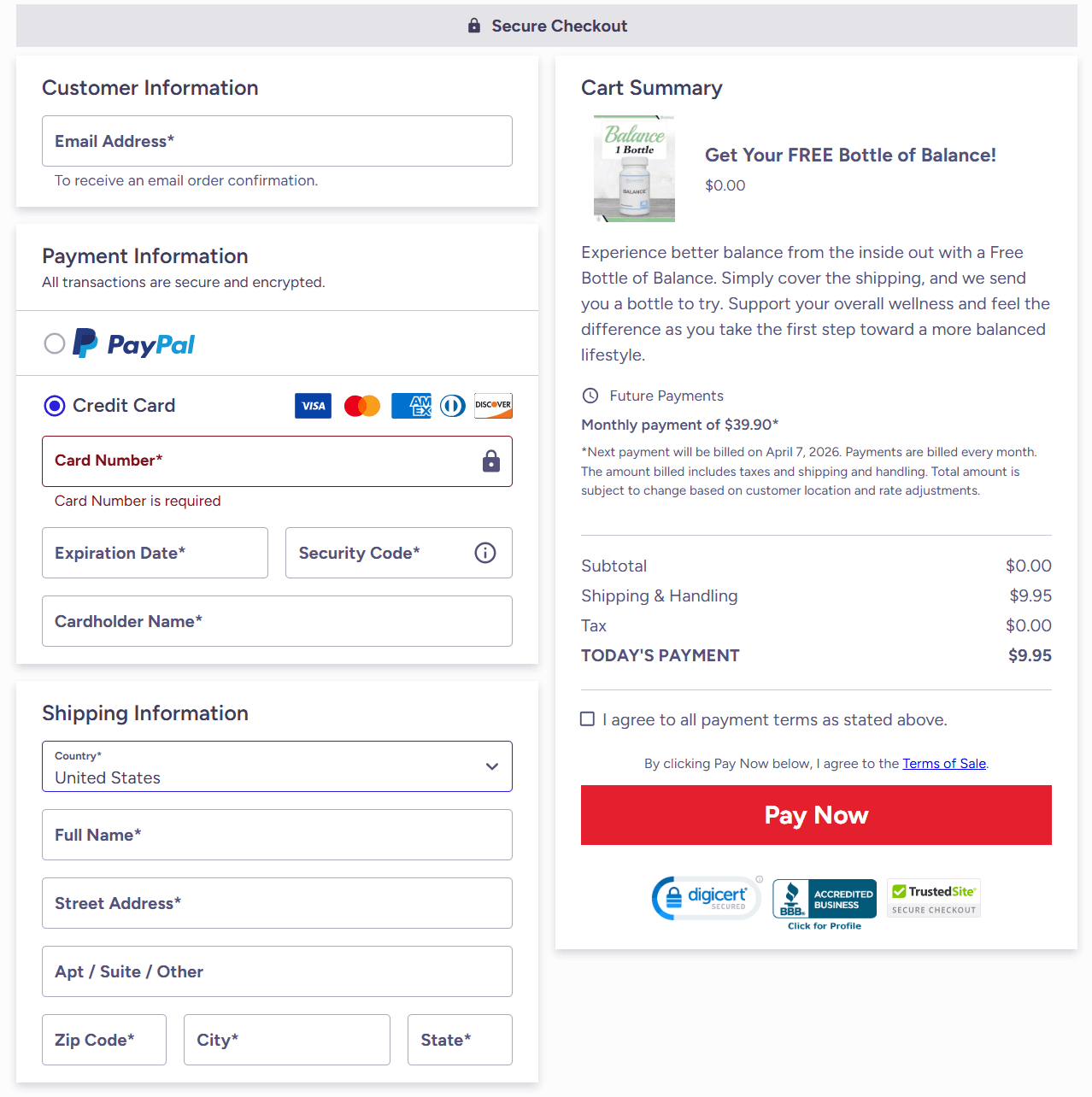1092x1097 pixels.
Task: Select the Credit Card payment option
Action: click(54, 406)
